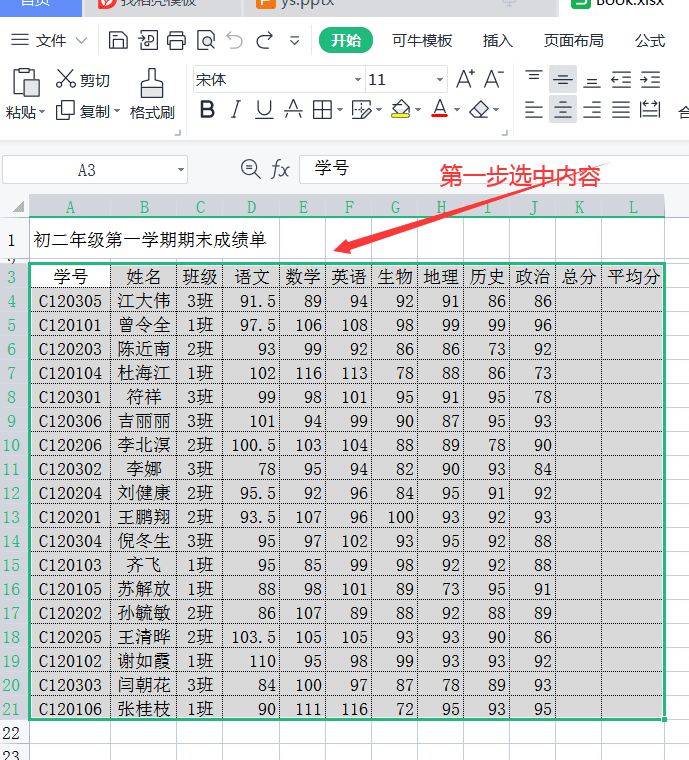Switch to the 开始 ribbon tab

[346, 40]
